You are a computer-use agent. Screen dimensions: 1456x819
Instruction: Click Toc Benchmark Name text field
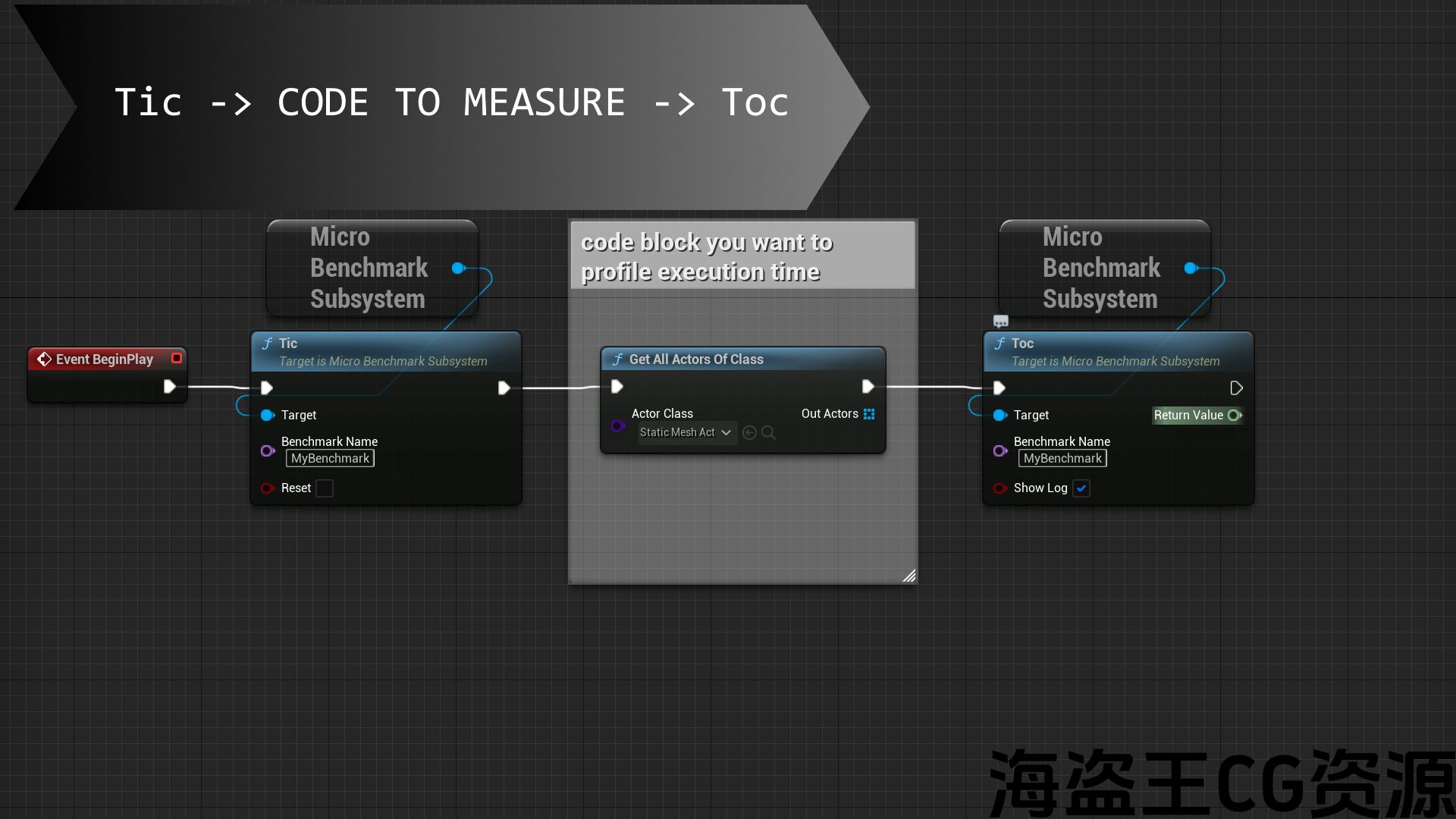(x=1062, y=458)
